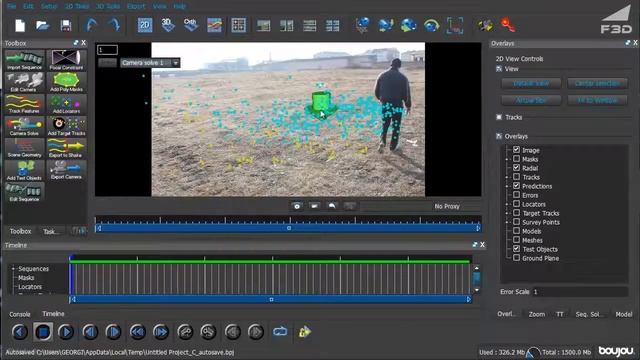Viewport: 640px width, 360px height.
Task: Toggle the Test Objects overlay checkbox
Action: pyautogui.click(x=516, y=249)
